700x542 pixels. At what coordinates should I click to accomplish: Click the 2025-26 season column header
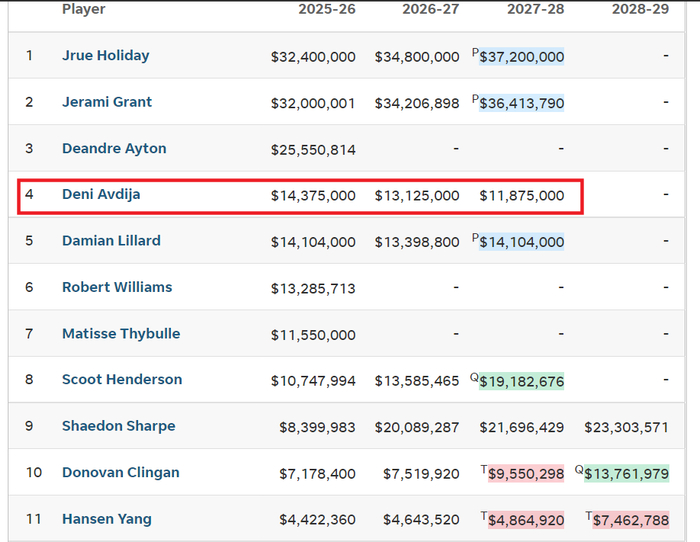pos(327,10)
